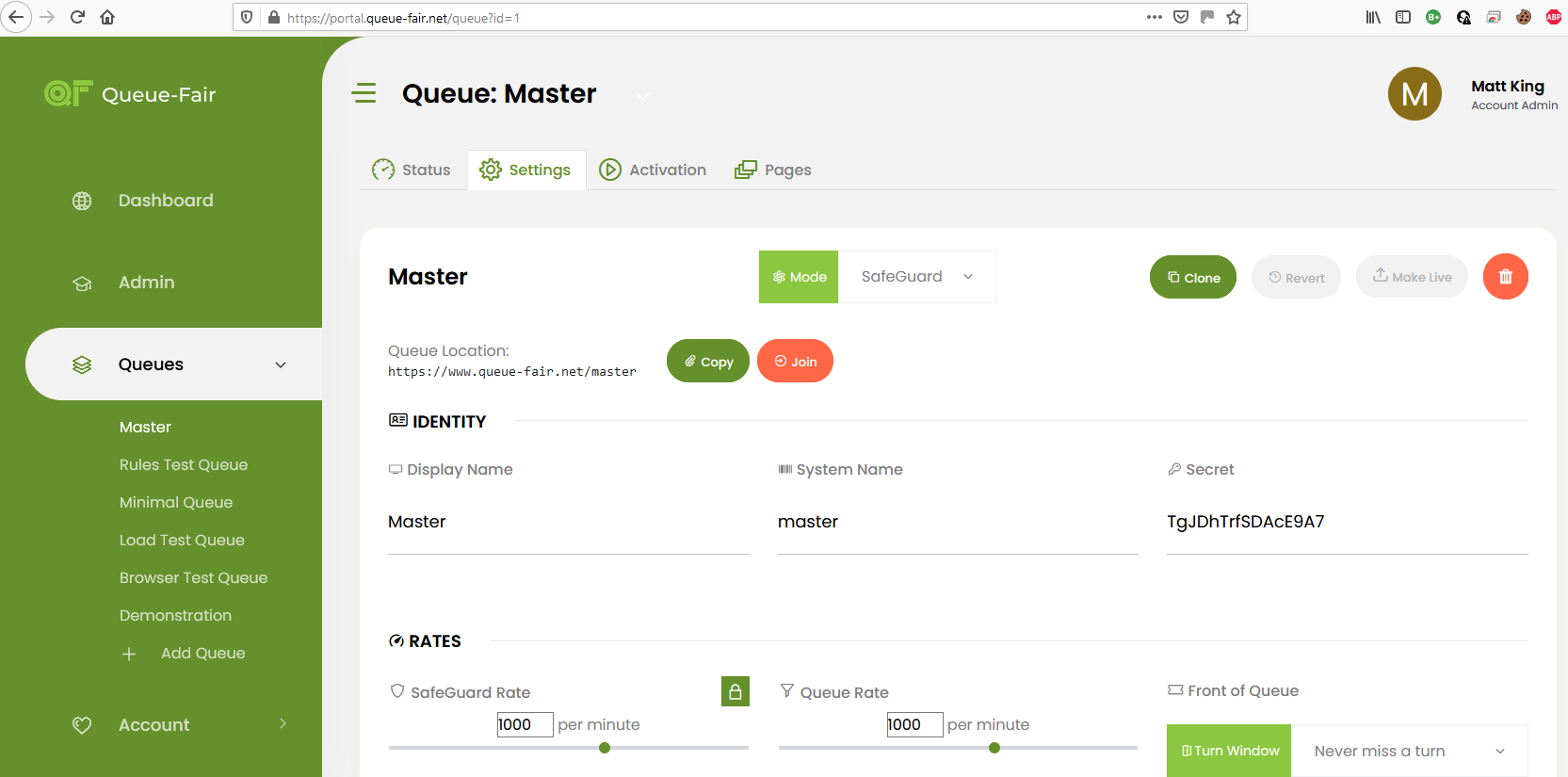Image resolution: width=1568 pixels, height=777 pixels.
Task: Go to Dashboard in sidebar
Action: (x=166, y=201)
